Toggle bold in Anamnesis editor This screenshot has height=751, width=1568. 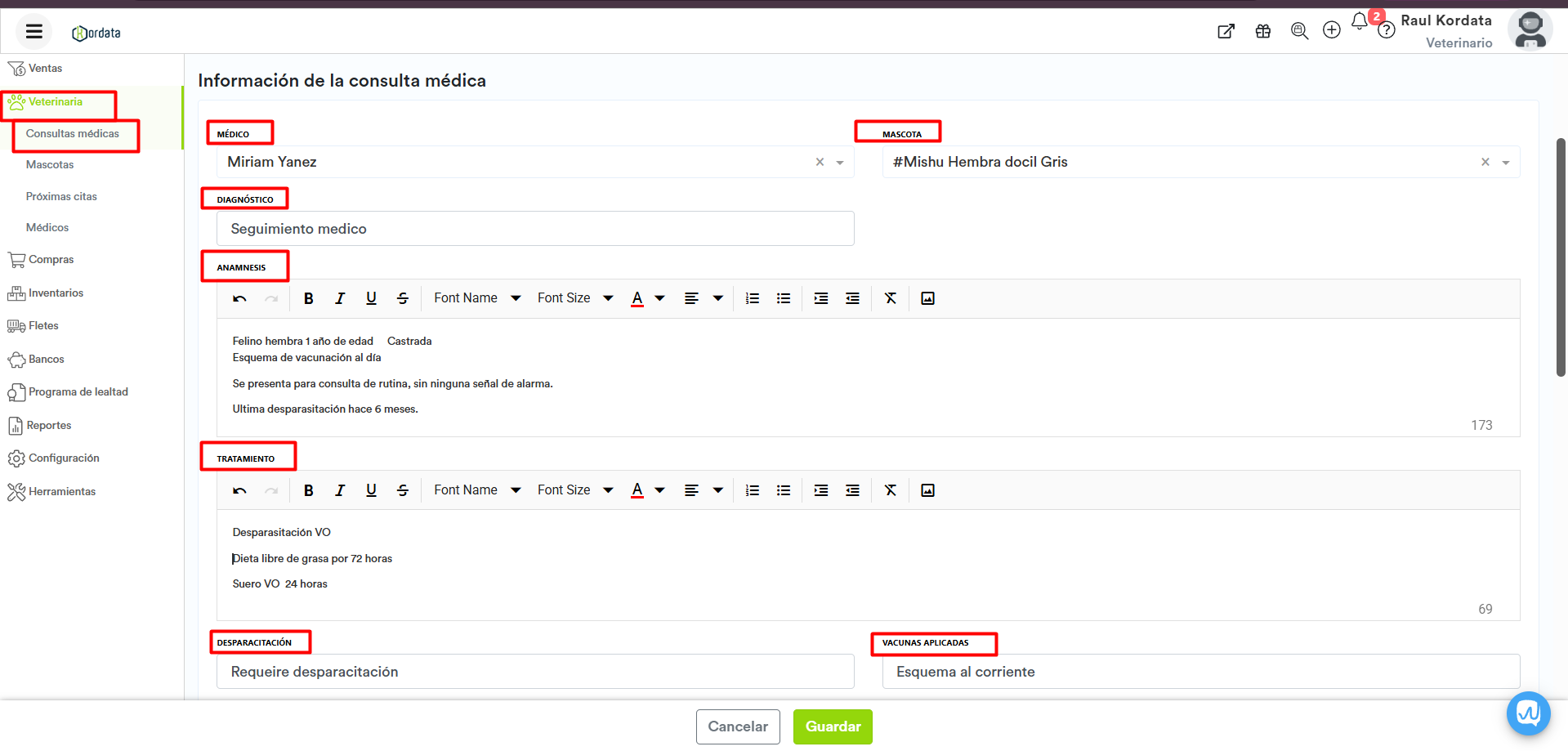pos(309,298)
